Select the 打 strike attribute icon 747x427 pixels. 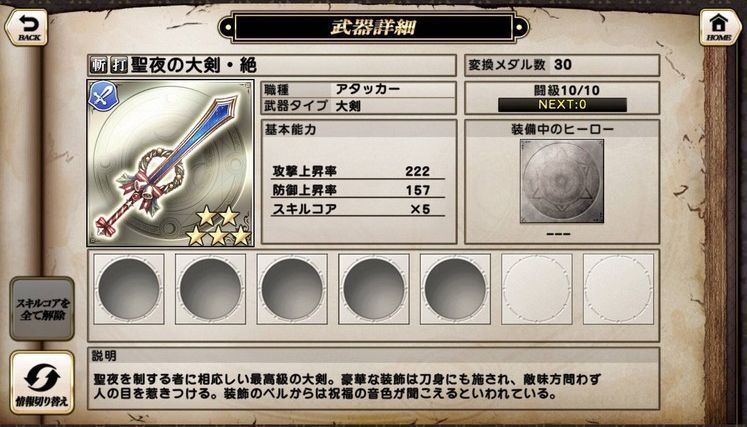click(x=118, y=65)
